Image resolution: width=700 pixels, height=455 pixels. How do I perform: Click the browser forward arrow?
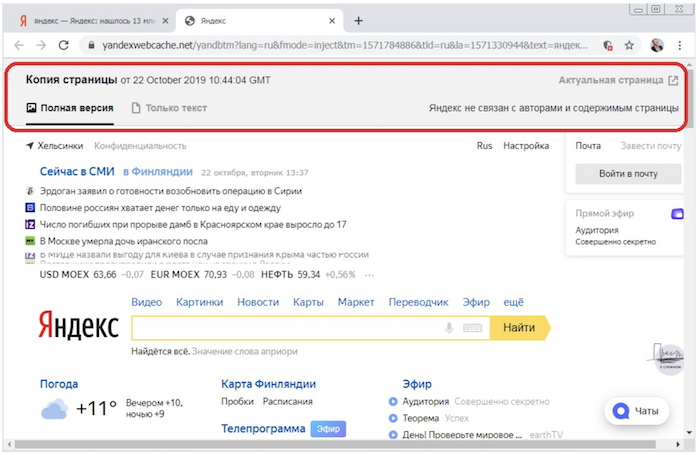tap(41, 45)
